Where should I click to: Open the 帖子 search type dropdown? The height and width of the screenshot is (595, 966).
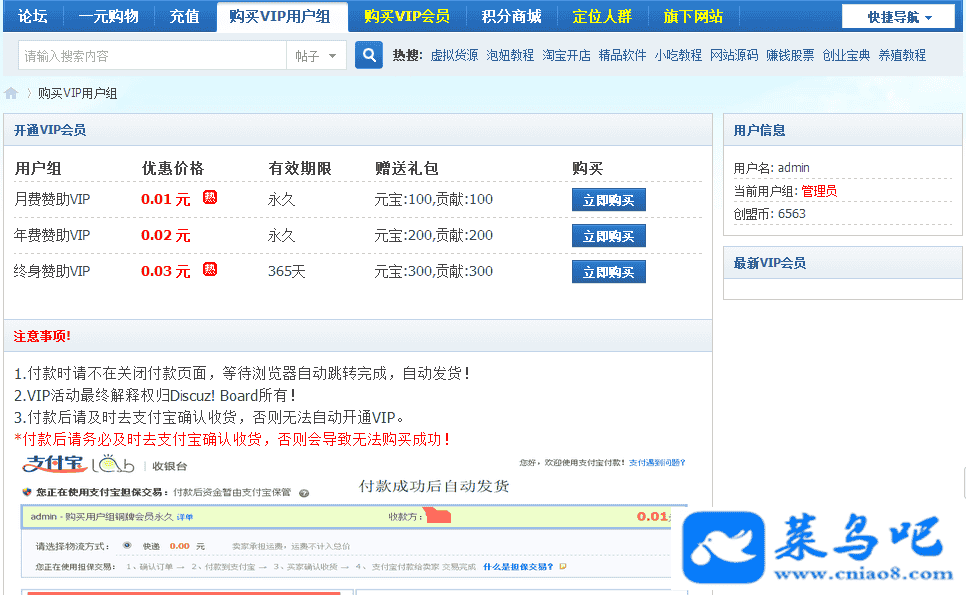click(x=316, y=56)
